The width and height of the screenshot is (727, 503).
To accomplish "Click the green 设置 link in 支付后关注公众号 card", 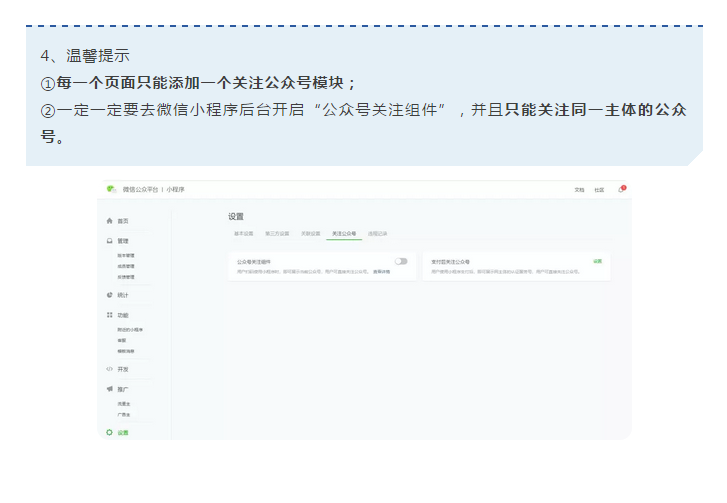I will click(598, 261).
